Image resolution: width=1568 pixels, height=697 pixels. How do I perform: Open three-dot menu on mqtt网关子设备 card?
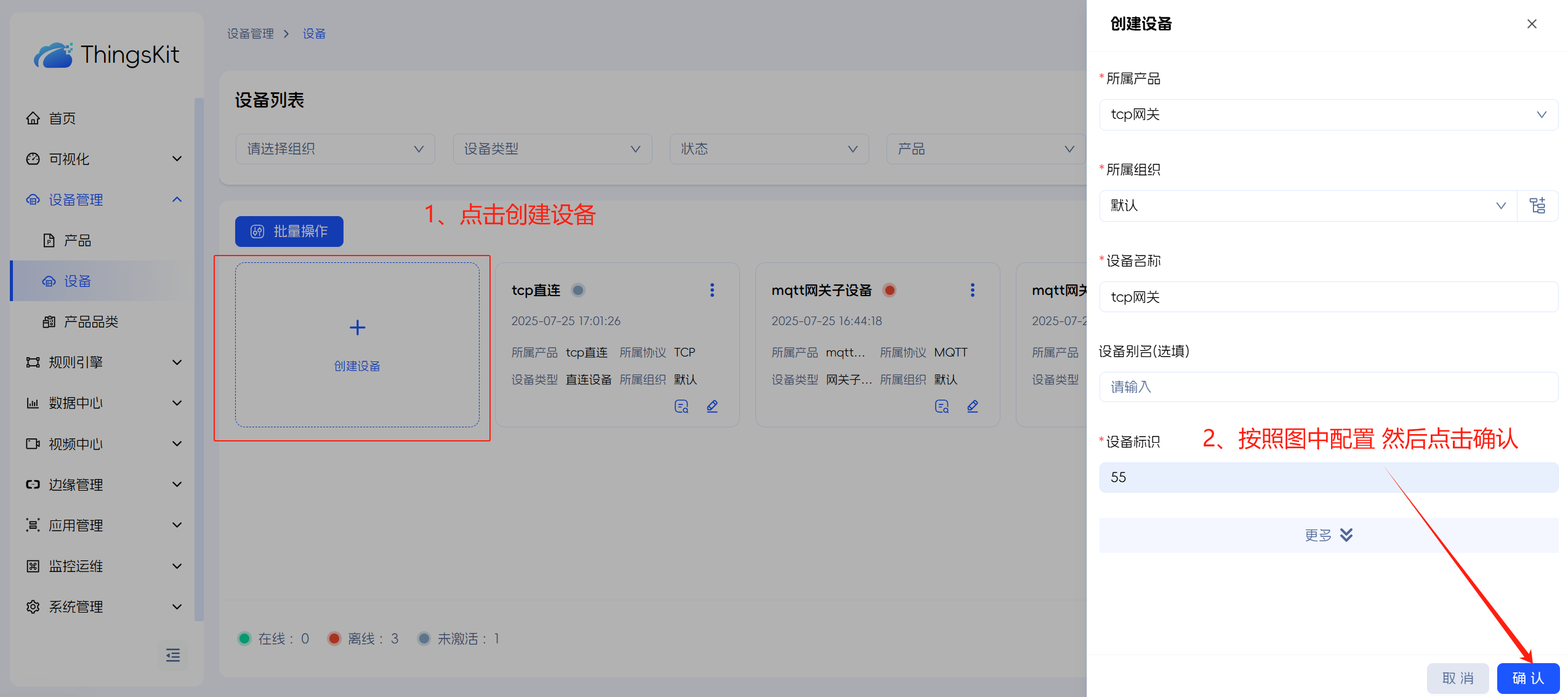[973, 290]
